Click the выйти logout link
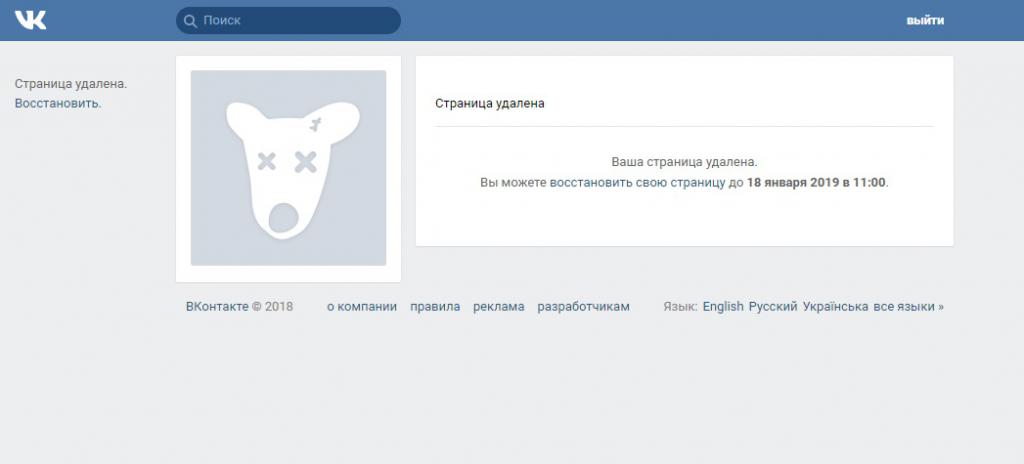This screenshot has height=464, width=1024. point(925,20)
